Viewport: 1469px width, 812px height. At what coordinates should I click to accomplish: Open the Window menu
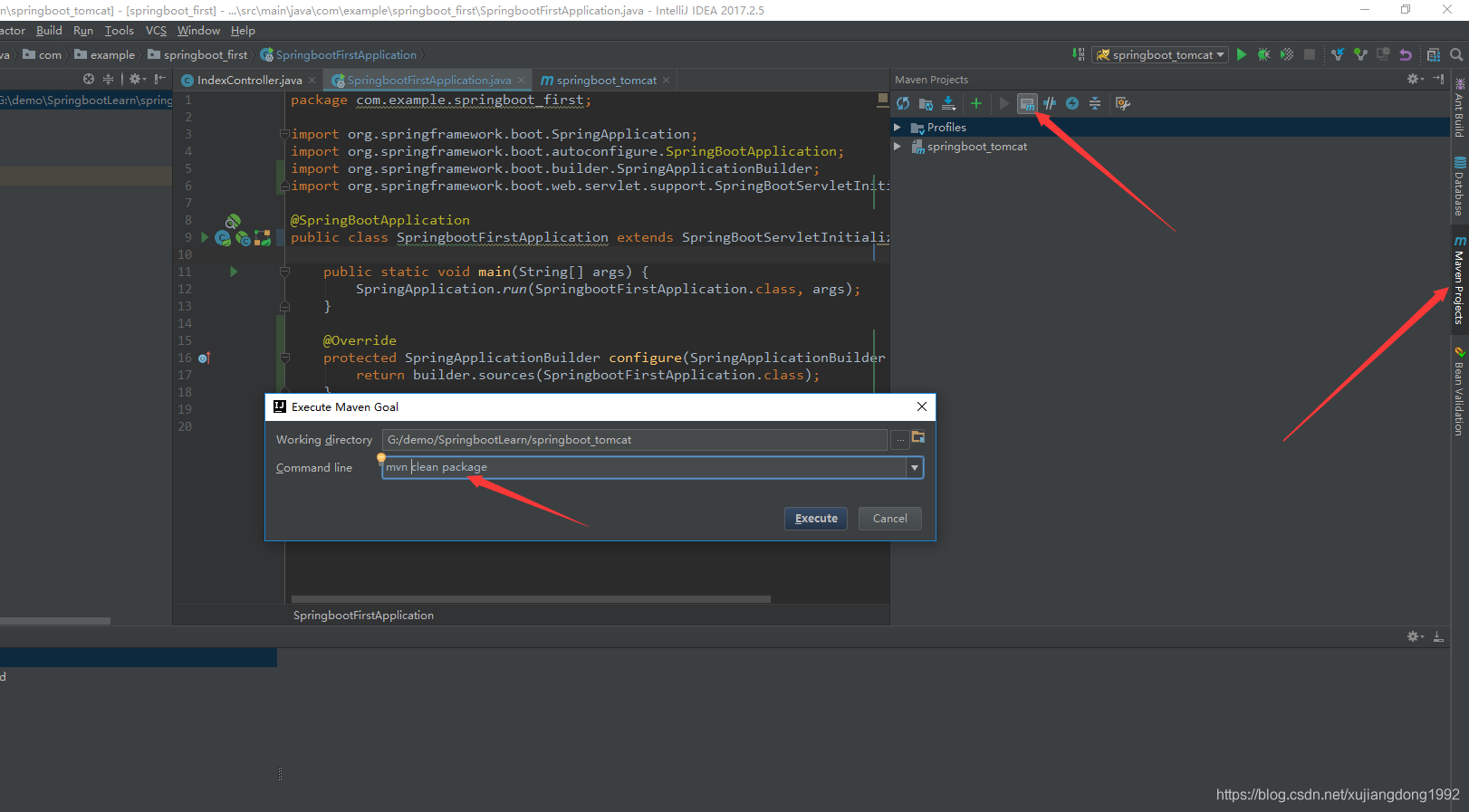coord(198,31)
